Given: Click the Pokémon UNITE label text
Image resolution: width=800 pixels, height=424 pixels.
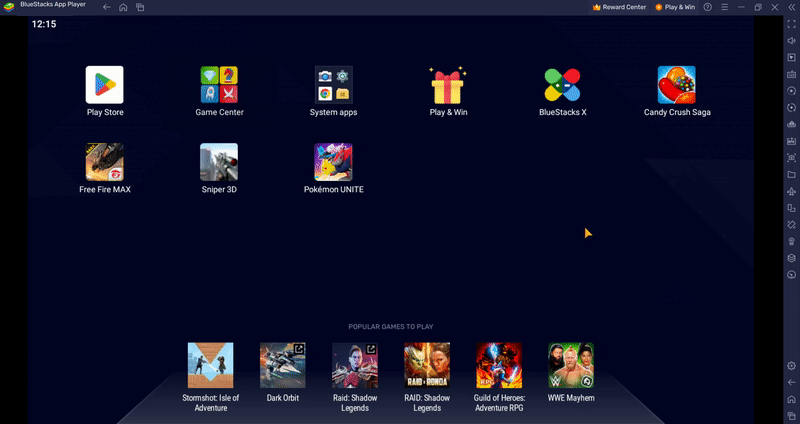Looking at the screenshot, I should click(x=334, y=189).
